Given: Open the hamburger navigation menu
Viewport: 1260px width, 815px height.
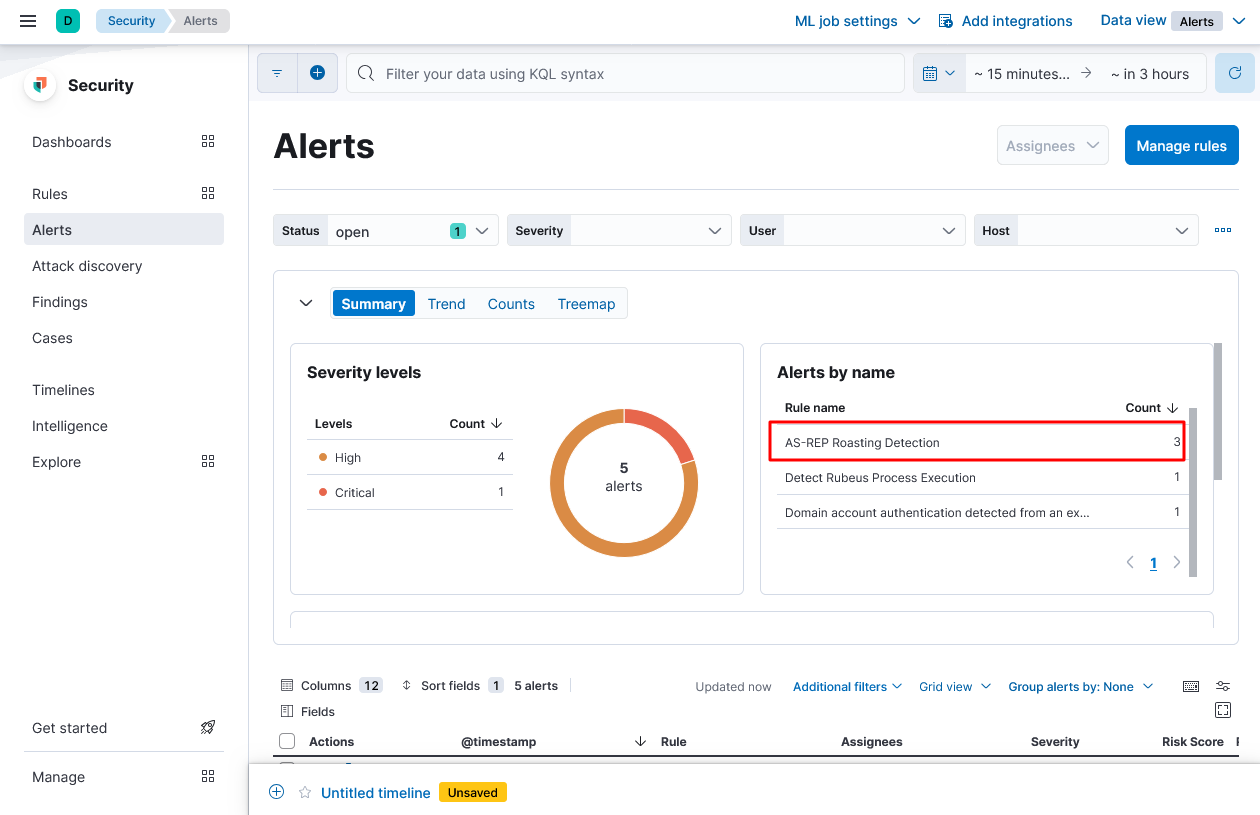Looking at the screenshot, I should coord(28,21).
